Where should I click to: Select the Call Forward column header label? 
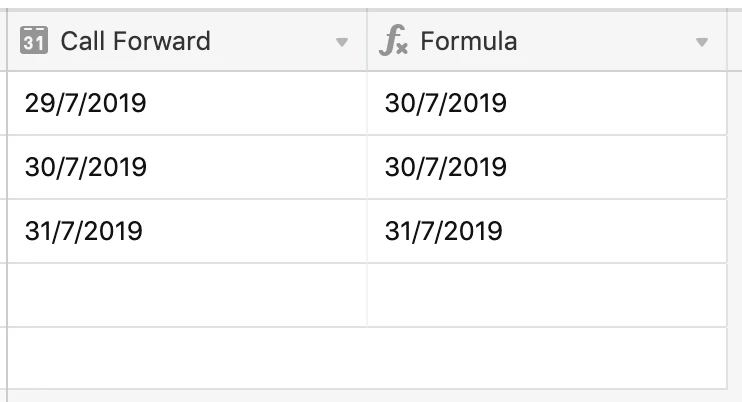[135, 41]
